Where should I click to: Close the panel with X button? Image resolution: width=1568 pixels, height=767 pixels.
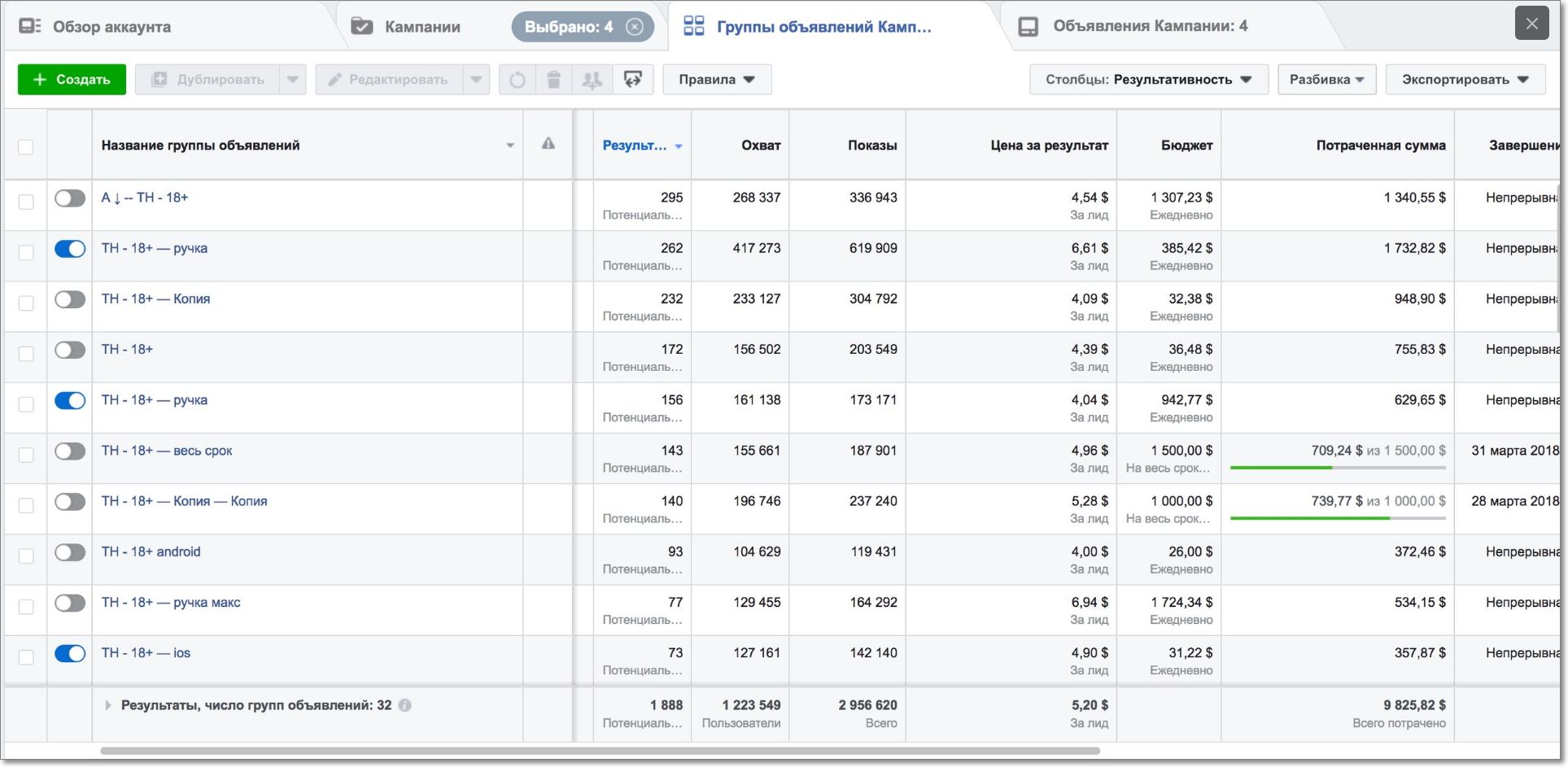pyautogui.click(x=1531, y=24)
